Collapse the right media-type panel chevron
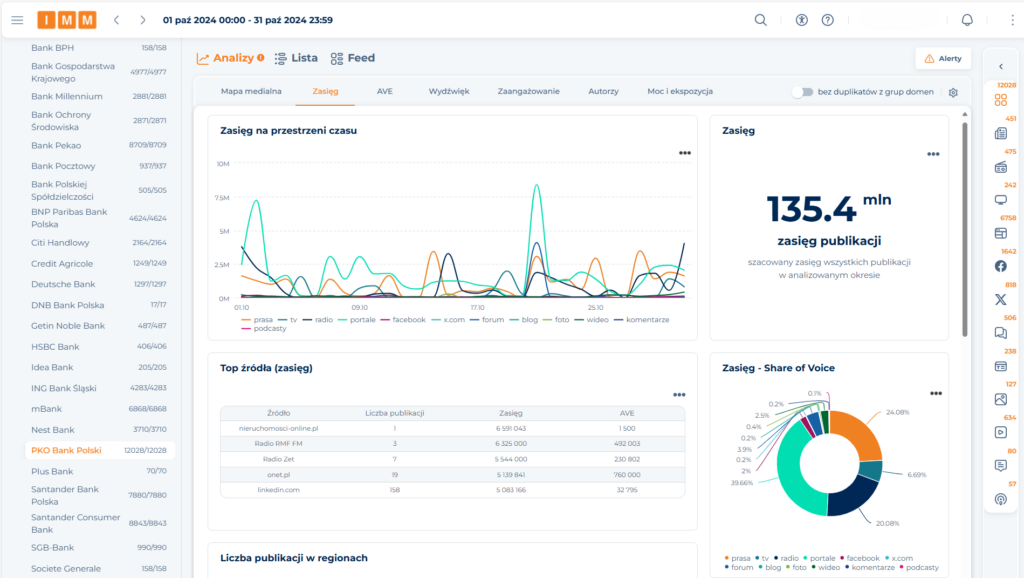1024x578 pixels. pos(1000,67)
